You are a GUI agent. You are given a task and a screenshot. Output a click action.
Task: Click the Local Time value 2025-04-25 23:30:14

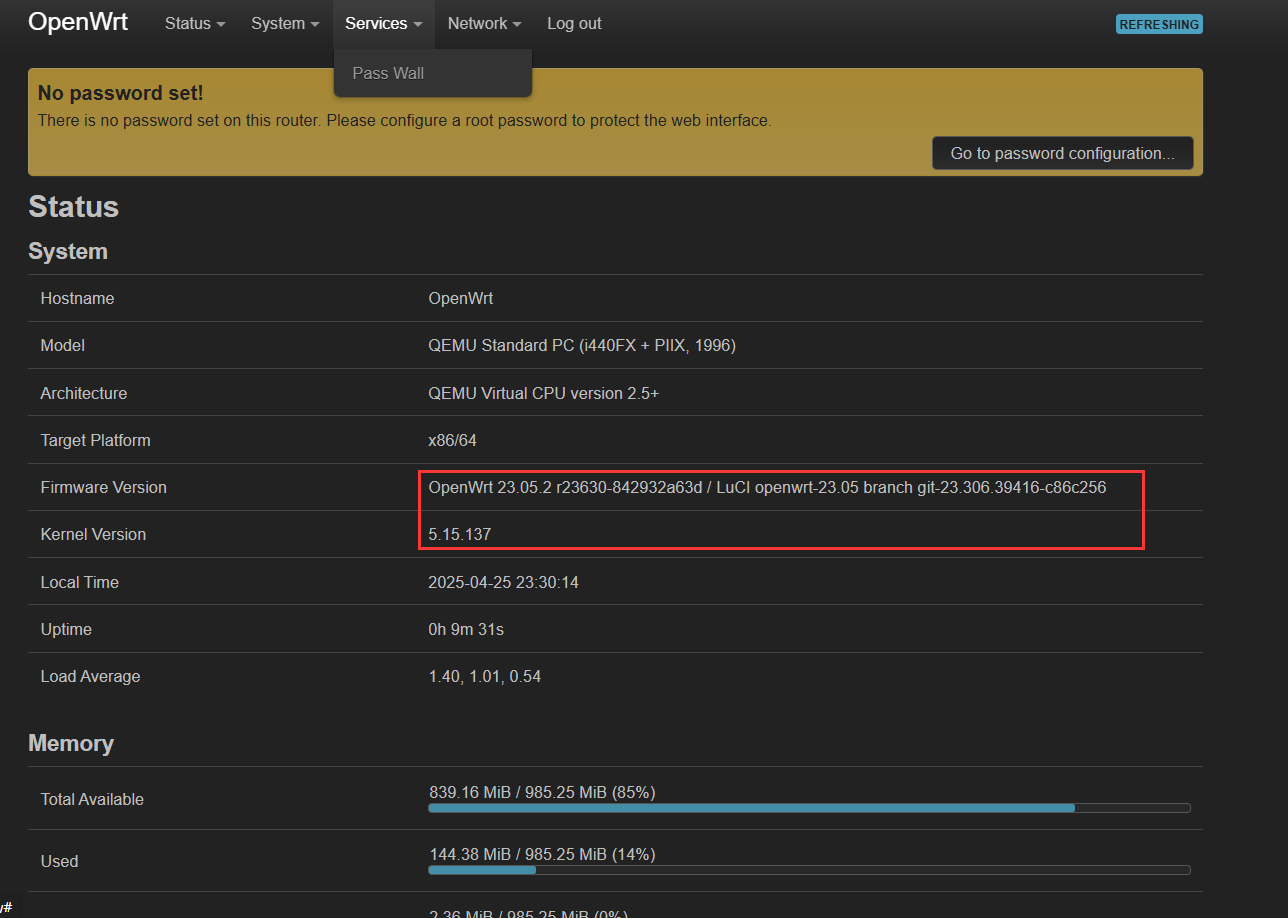click(x=504, y=582)
